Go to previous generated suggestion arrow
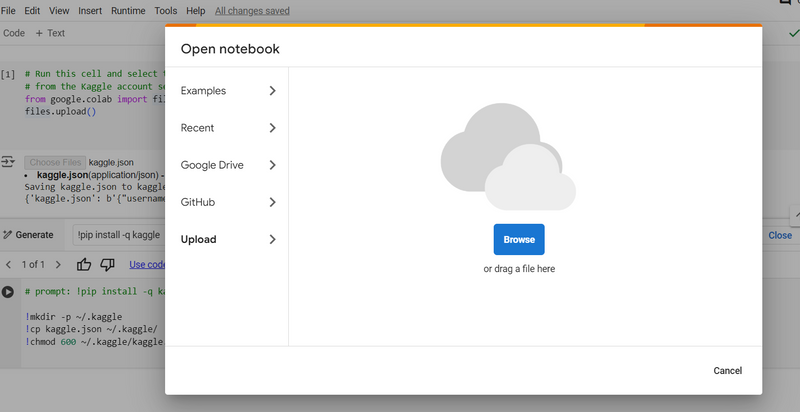800x412 pixels. point(9,265)
